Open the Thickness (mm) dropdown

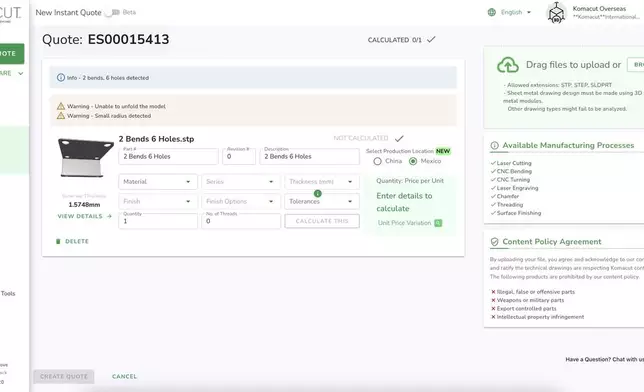point(322,182)
